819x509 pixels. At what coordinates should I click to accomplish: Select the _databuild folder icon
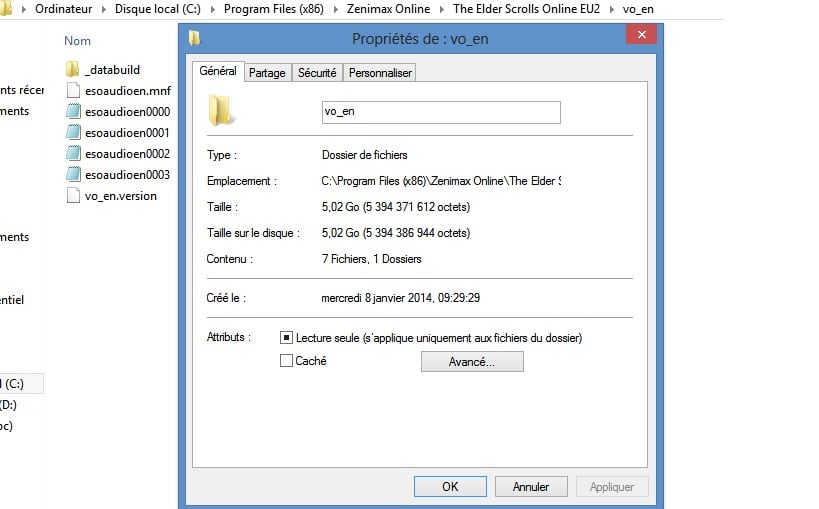tap(73, 69)
